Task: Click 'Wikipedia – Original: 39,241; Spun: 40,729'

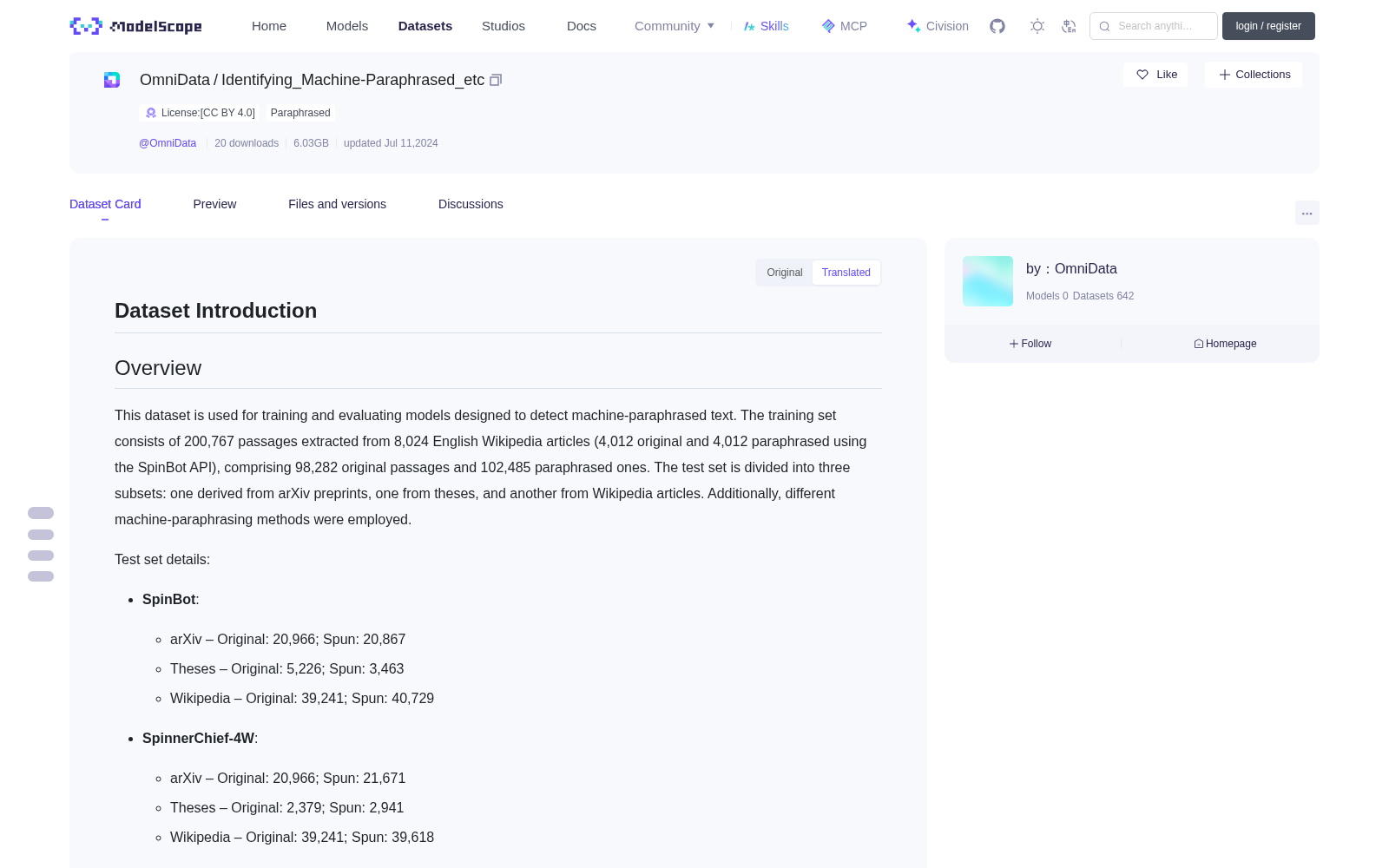Action: click(x=302, y=699)
